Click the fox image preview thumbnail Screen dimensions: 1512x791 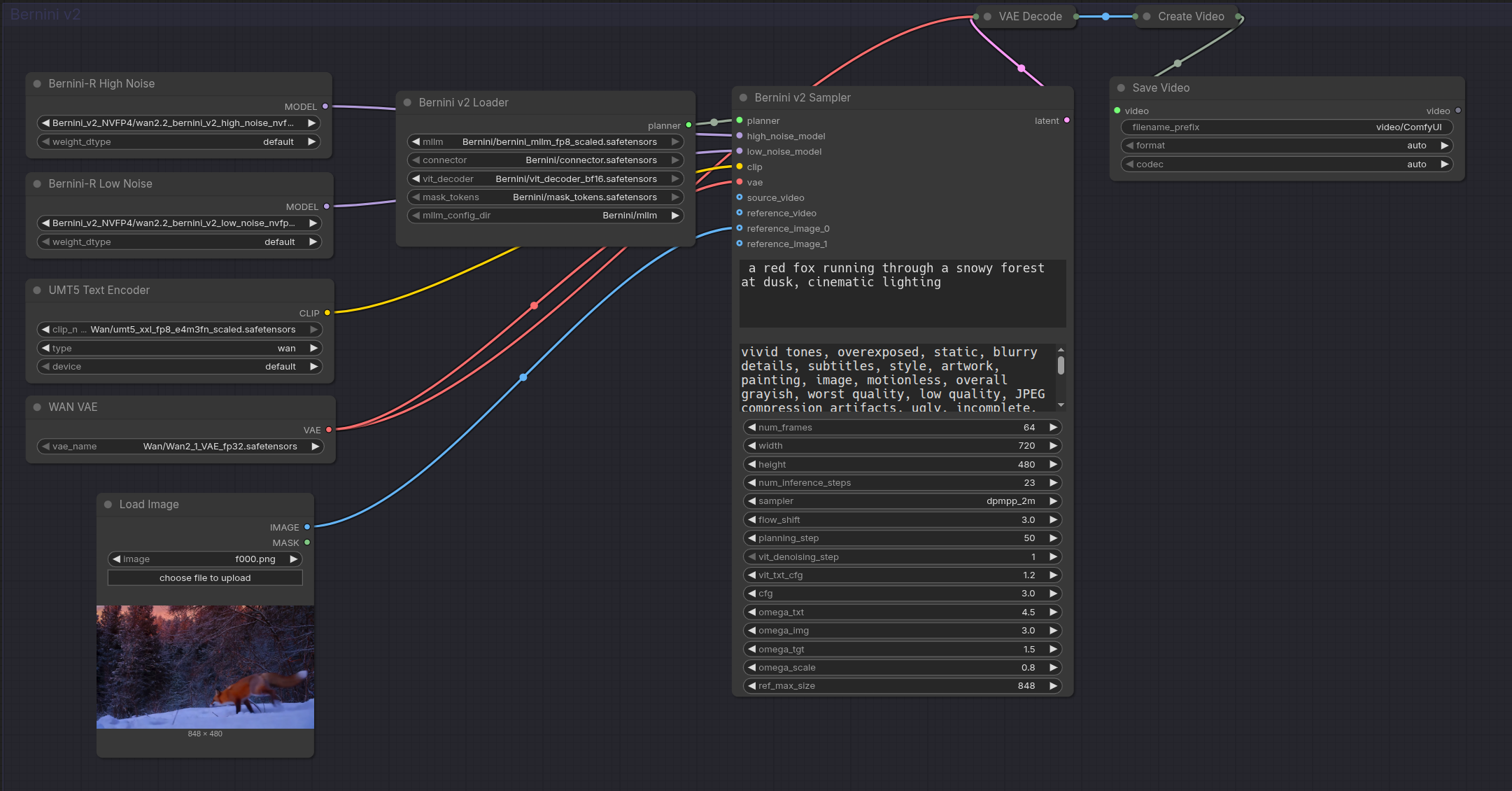[205, 667]
